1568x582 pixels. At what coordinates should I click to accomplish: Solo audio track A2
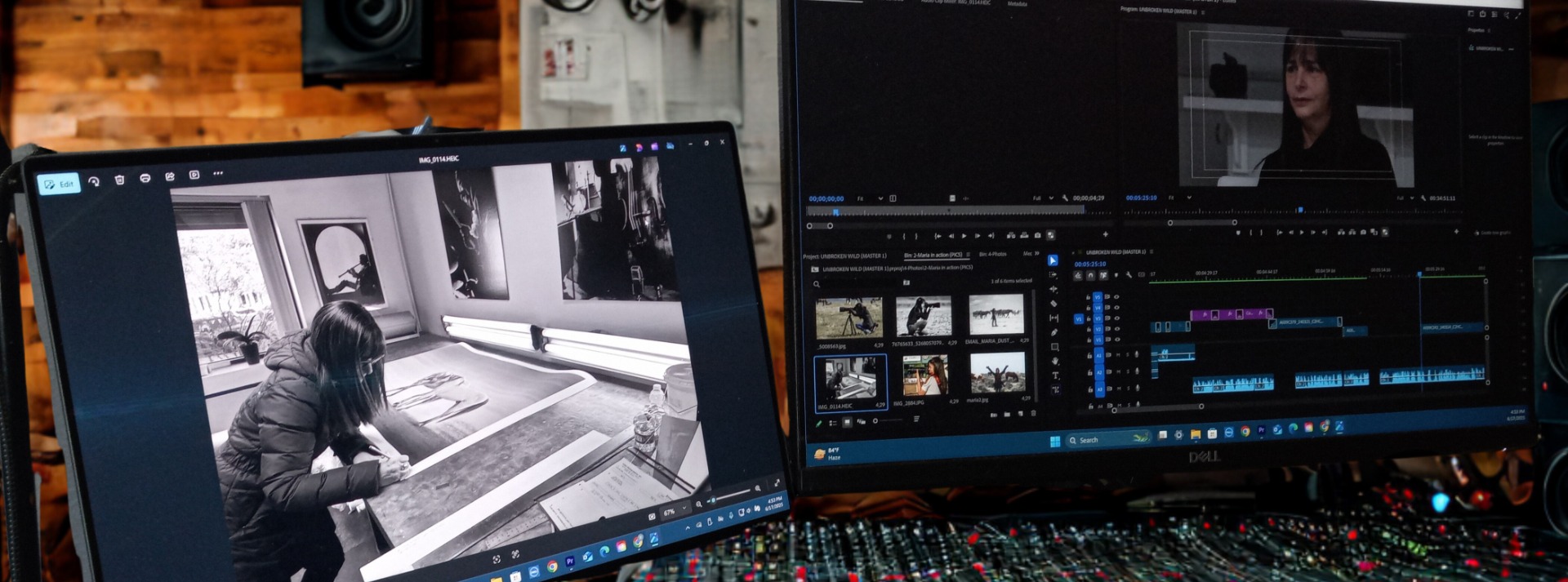[x=1128, y=371]
